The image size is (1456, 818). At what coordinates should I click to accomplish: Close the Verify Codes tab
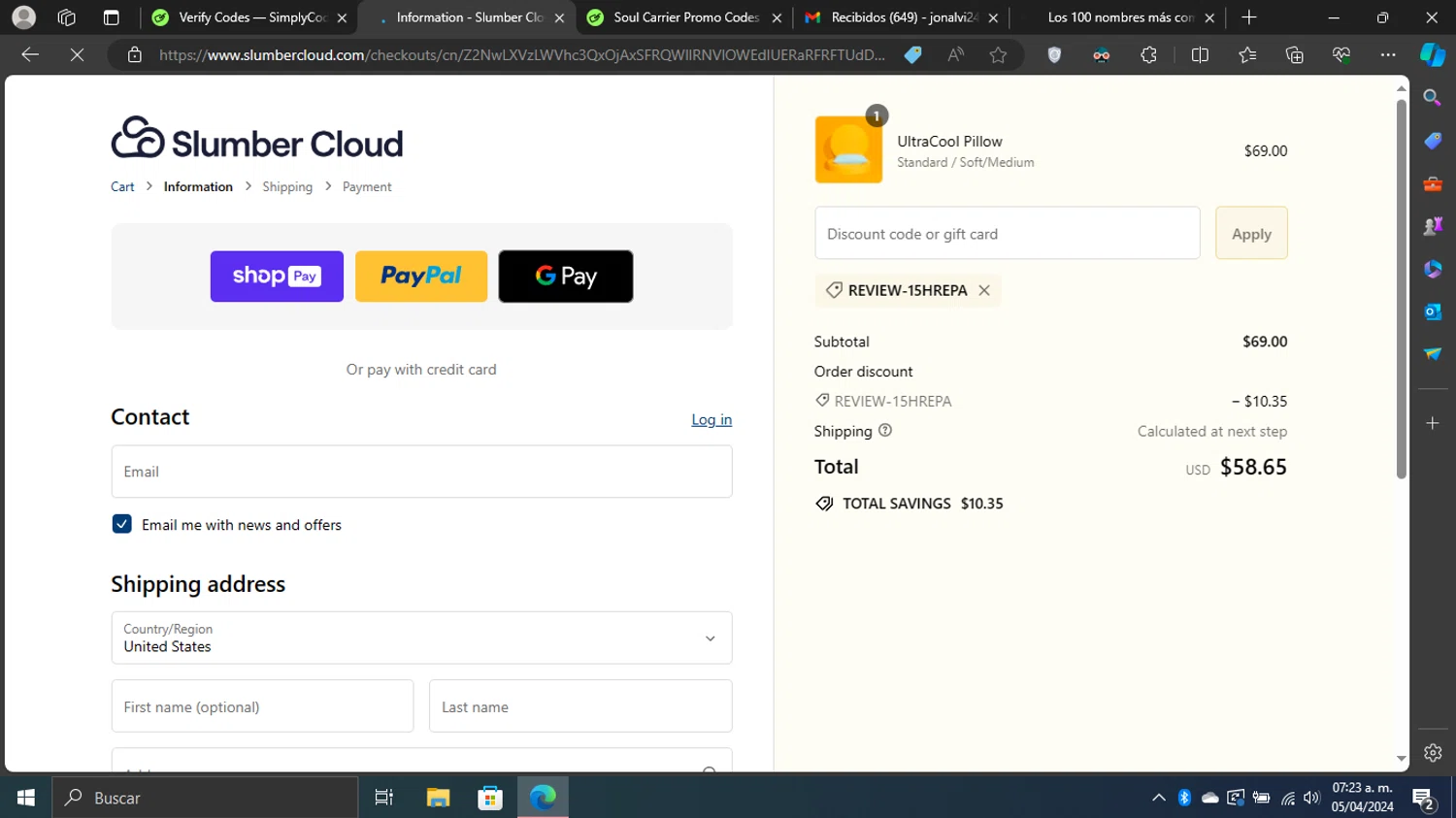(342, 17)
